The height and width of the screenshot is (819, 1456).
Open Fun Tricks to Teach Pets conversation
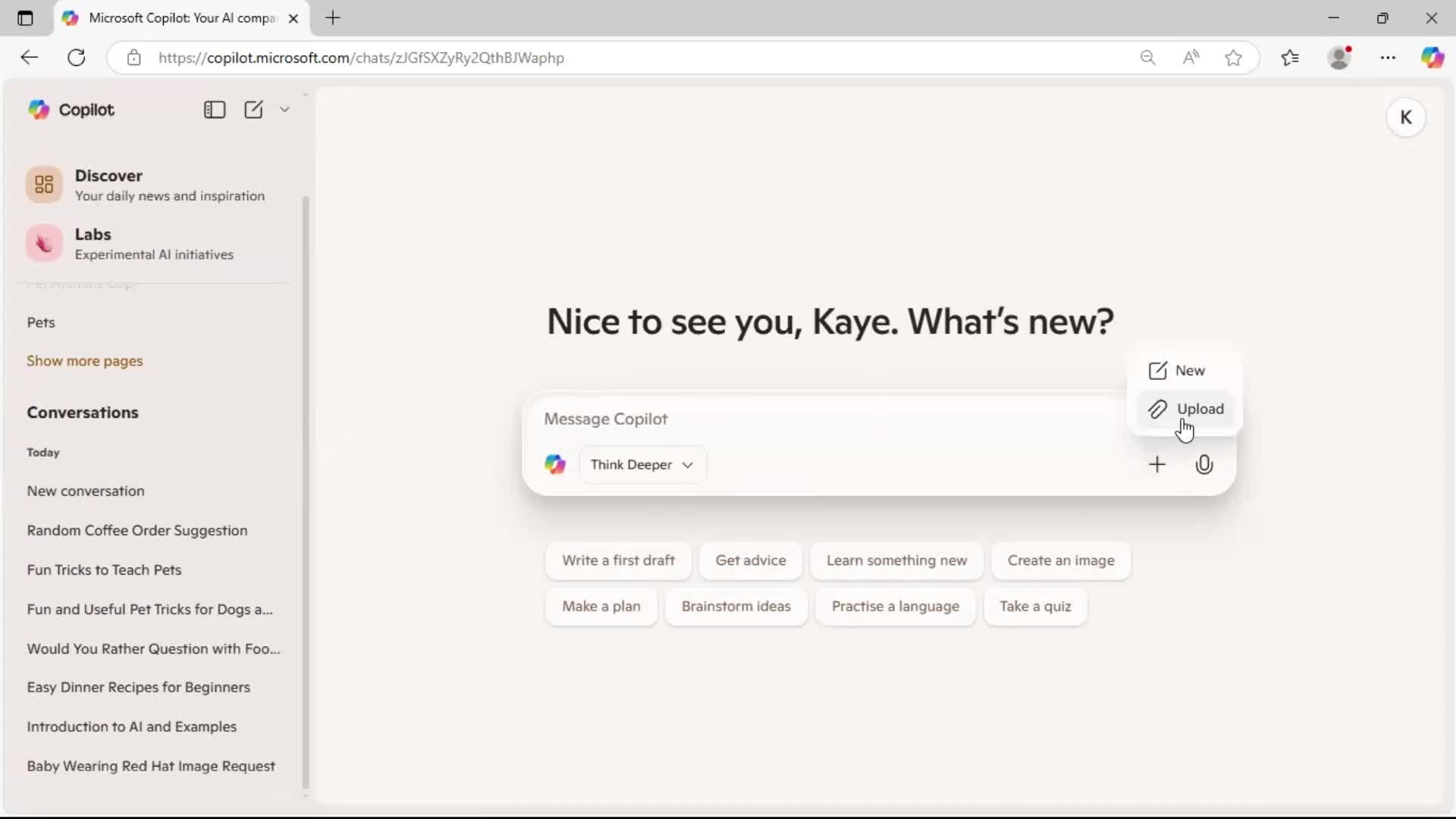[x=104, y=570]
